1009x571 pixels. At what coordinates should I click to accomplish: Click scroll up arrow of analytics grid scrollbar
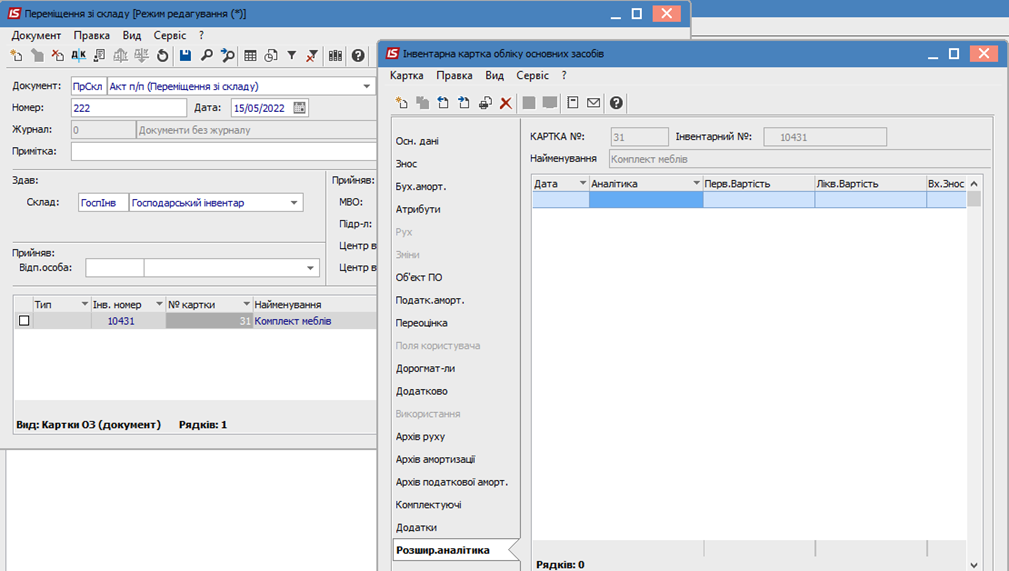974,183
